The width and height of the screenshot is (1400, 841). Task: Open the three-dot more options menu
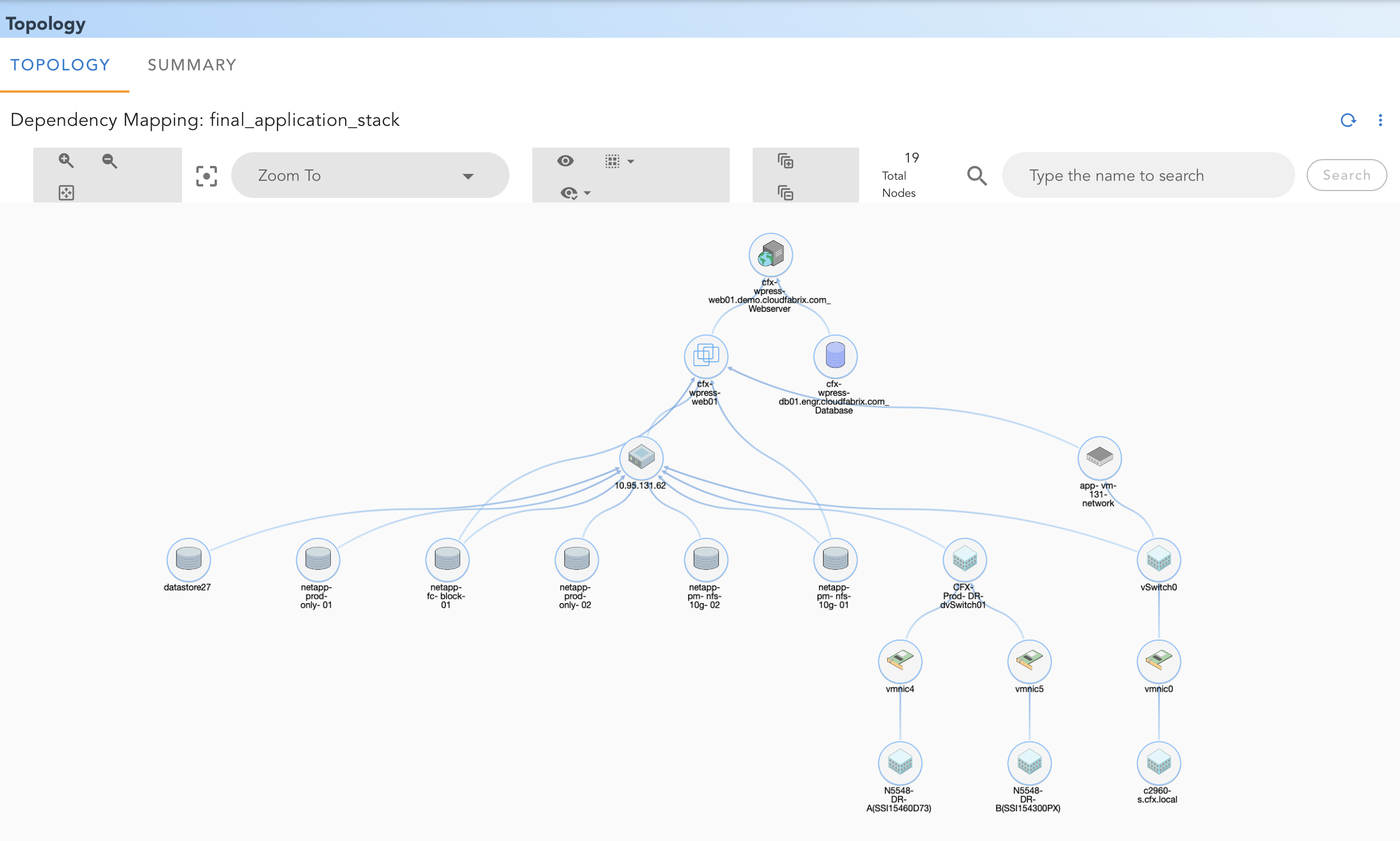(x=1380, y=120)
